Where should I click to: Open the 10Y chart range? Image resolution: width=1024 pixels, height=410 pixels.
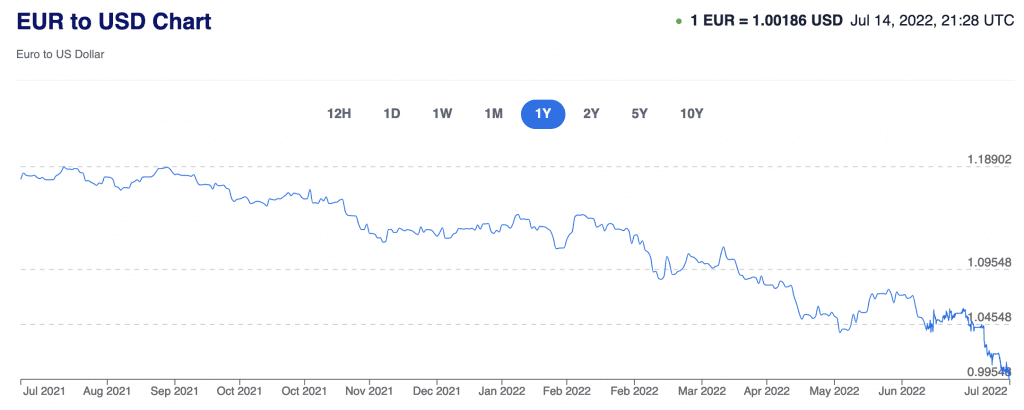(691, 113)
